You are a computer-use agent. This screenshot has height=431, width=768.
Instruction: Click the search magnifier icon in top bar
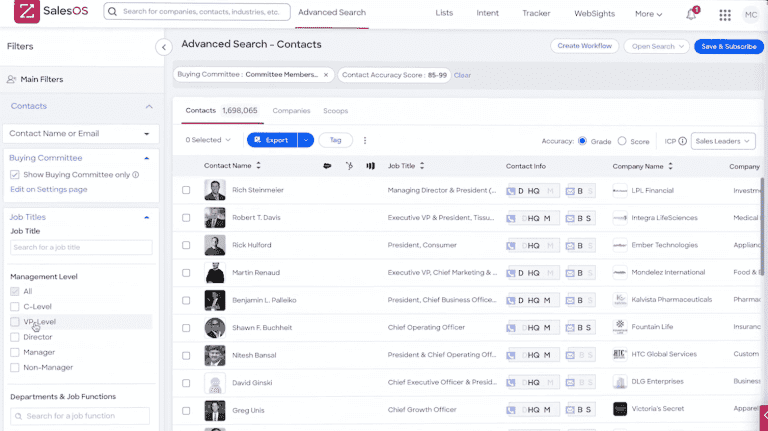point(113,12)
